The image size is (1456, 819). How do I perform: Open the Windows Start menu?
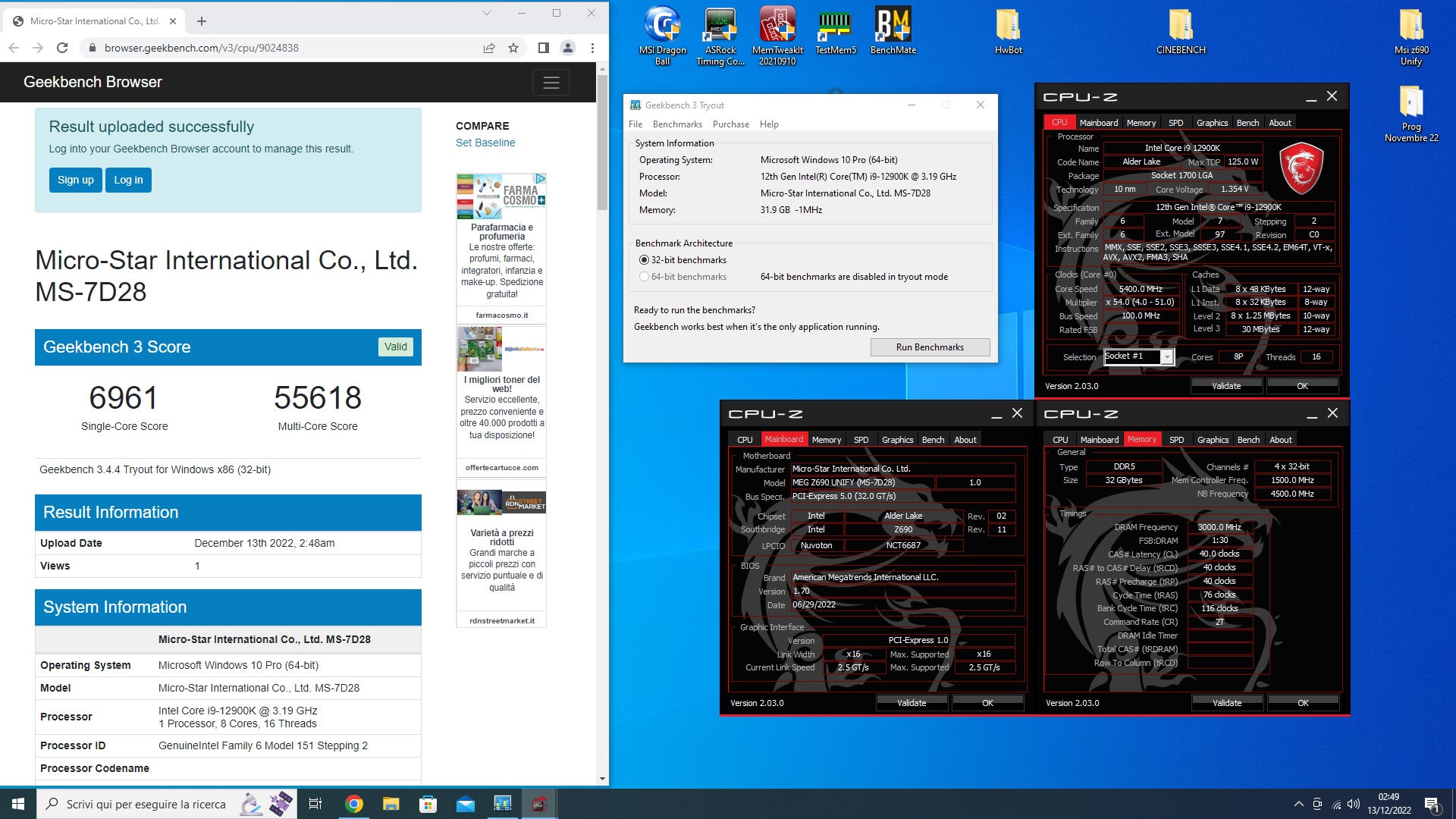18,804
